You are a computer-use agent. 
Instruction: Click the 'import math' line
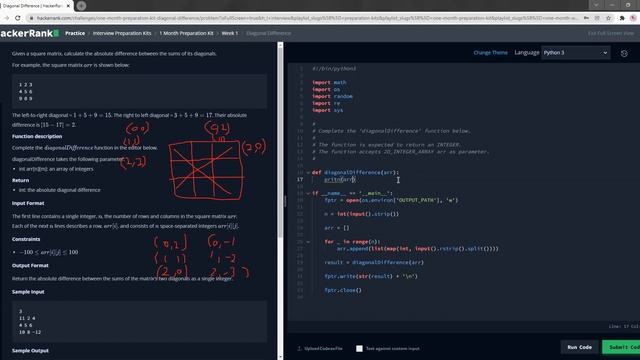(x=329, y=82)
